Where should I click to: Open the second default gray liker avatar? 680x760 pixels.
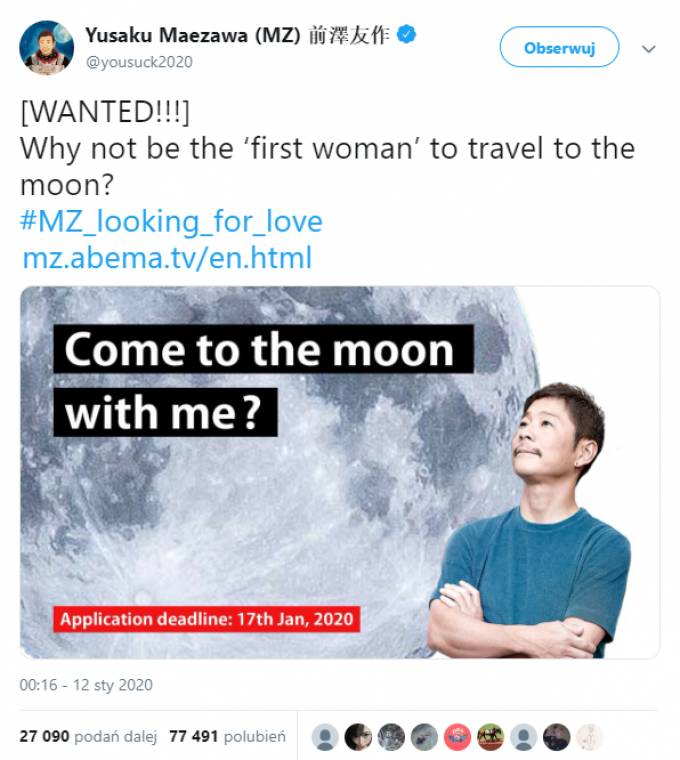pyautogui.click(x=523, y=737)
